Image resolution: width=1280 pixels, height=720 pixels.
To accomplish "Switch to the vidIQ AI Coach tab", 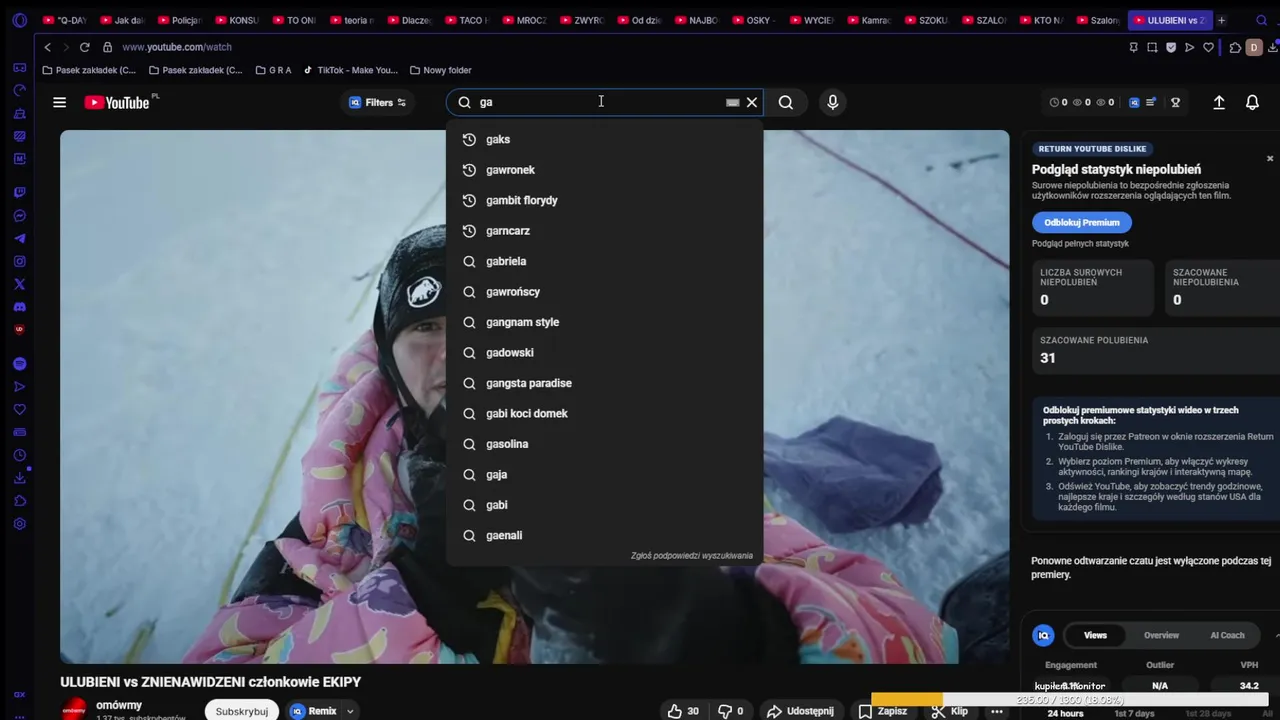I will coord(1227,635).
